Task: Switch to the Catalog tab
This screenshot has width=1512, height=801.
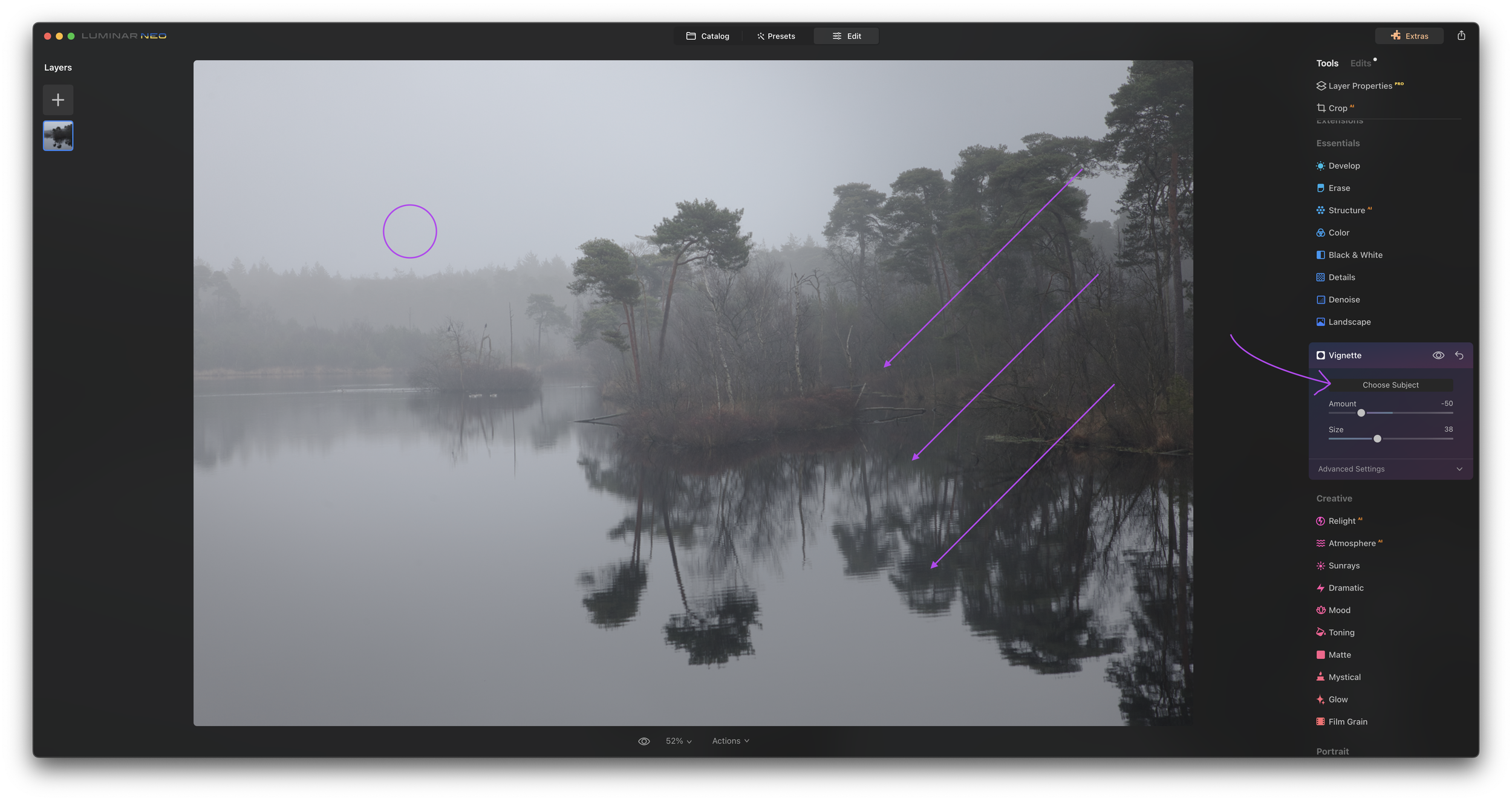Action: point(708,36)
